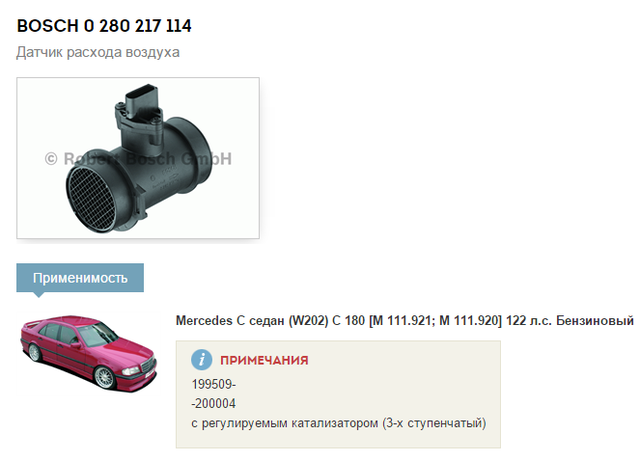
Task: Click the Bosch air flow sensor product image
Action: (138, 158)
